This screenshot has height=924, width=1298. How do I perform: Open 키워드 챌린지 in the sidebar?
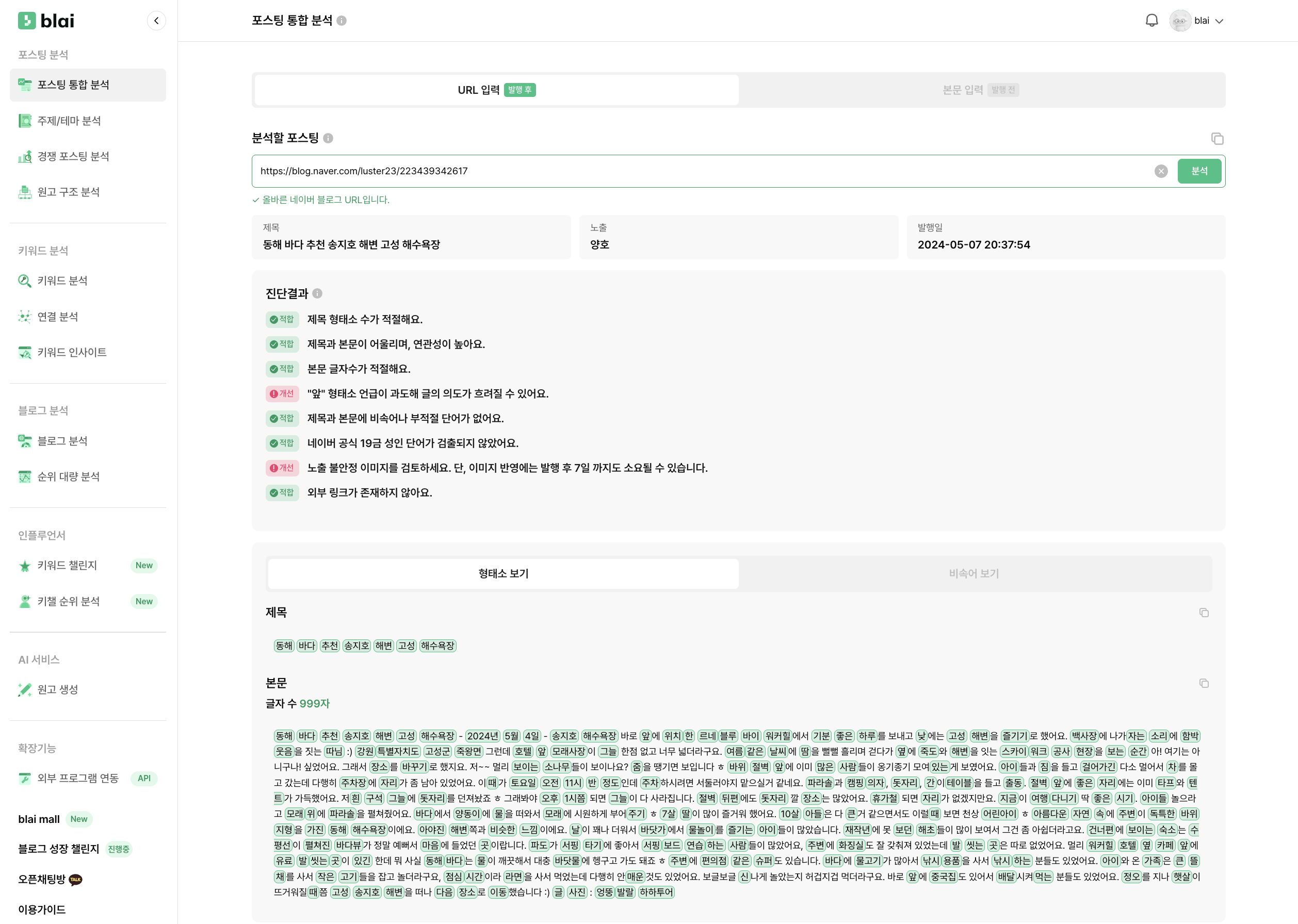coord(67,565)
